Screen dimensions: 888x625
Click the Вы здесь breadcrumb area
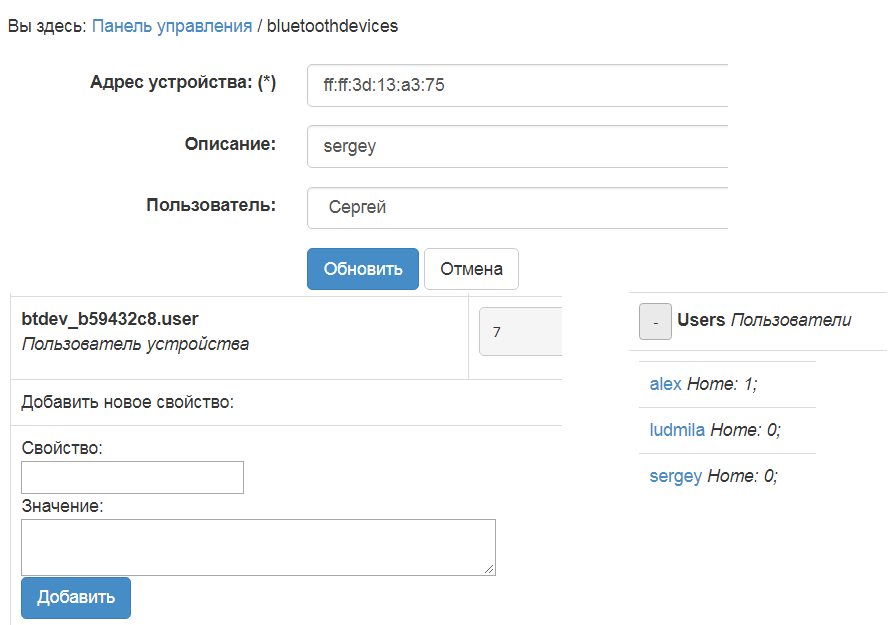[43, 27]
